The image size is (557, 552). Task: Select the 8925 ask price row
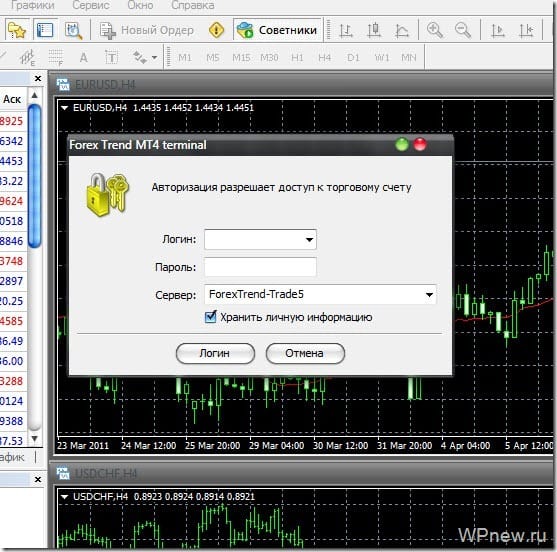(x=13, y=121)
